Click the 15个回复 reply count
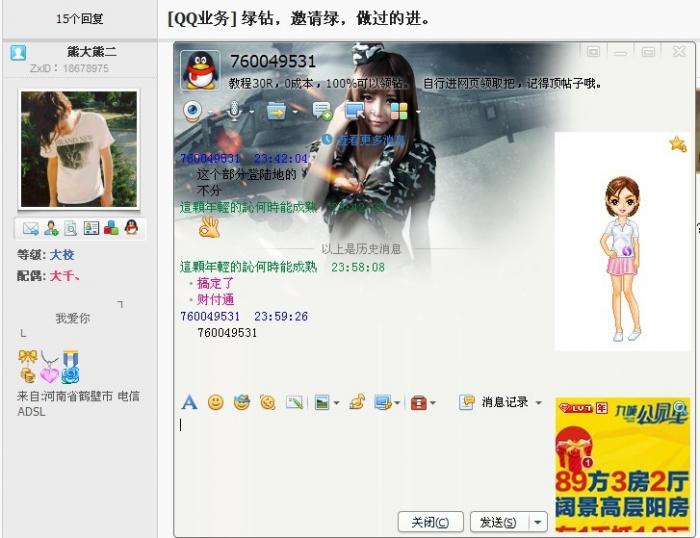The height and width of the screenshot is (538, 700). (x=79, y=19)
